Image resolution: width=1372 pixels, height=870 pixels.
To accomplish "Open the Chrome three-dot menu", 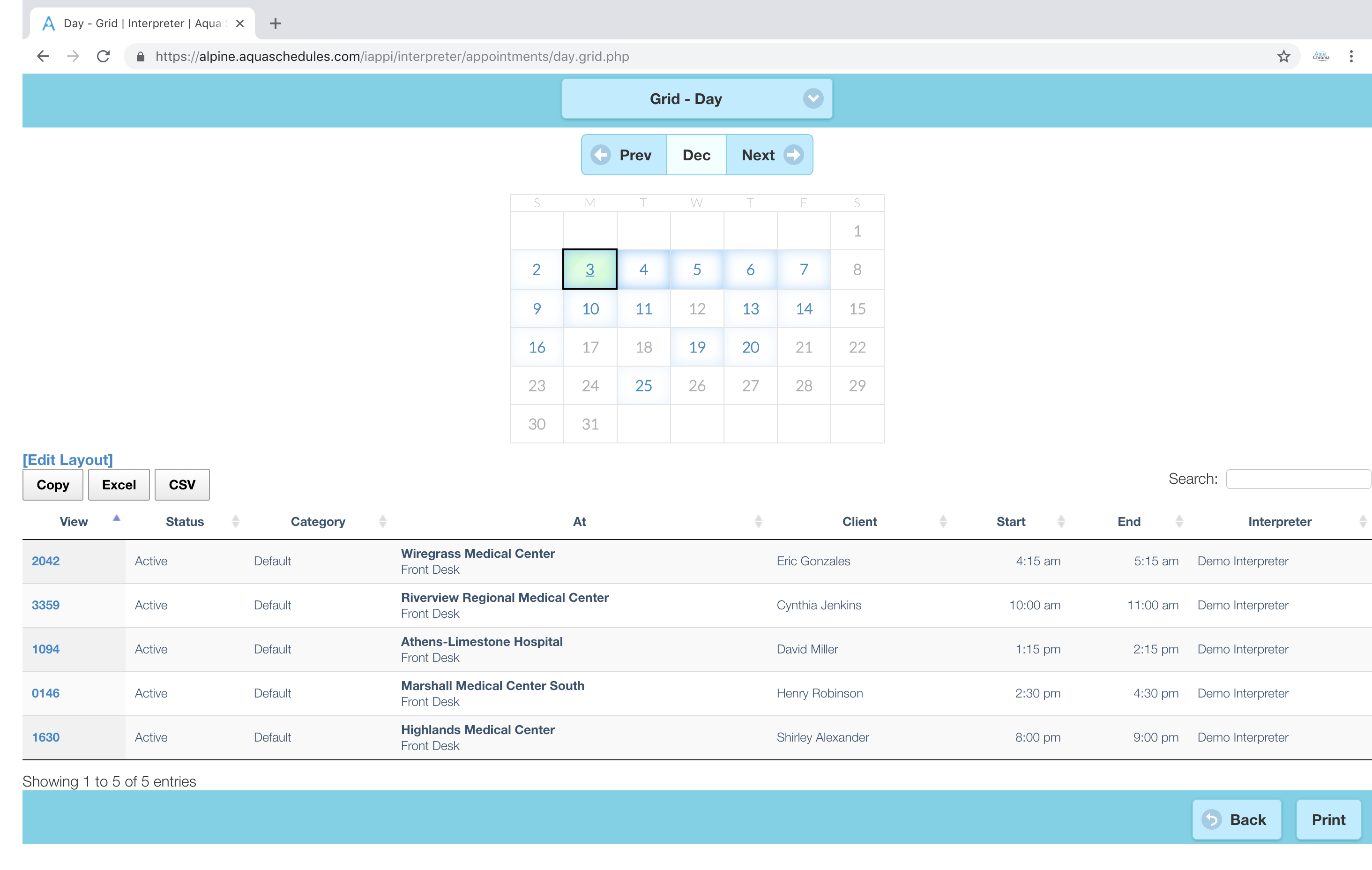I will (x=1351, y=56).
